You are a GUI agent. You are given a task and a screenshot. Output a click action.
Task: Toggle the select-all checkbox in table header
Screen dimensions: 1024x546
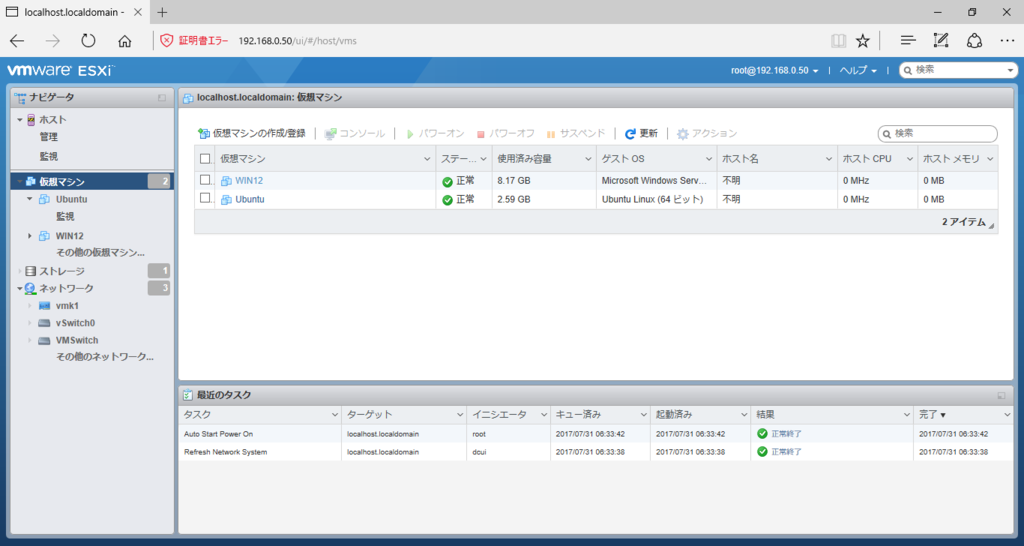[x=205, y=159]
